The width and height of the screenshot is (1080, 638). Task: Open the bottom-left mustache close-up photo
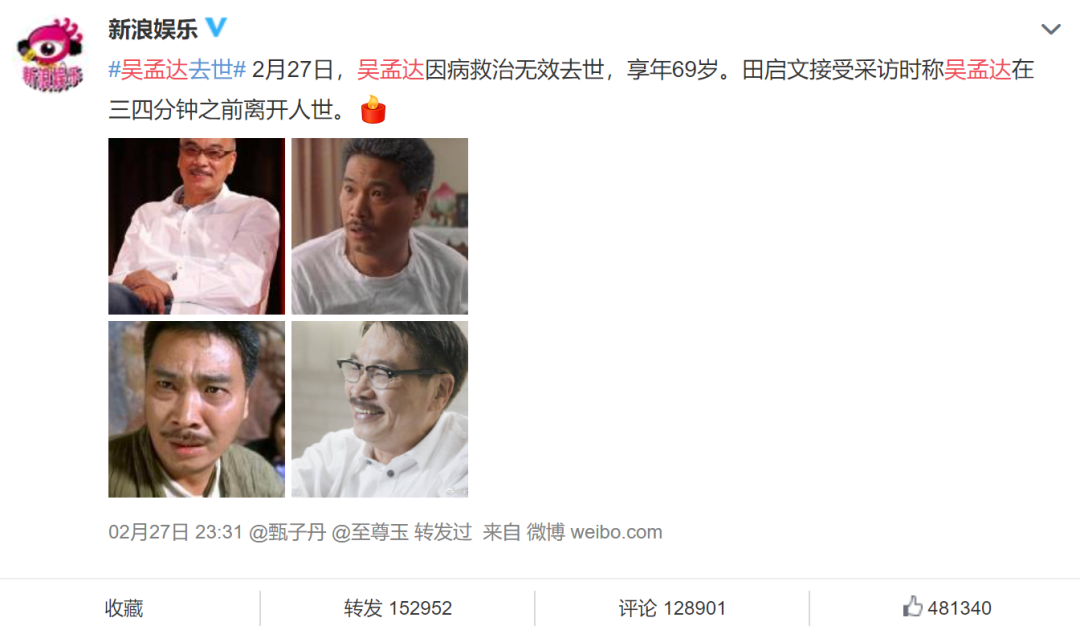click(196, 409)
